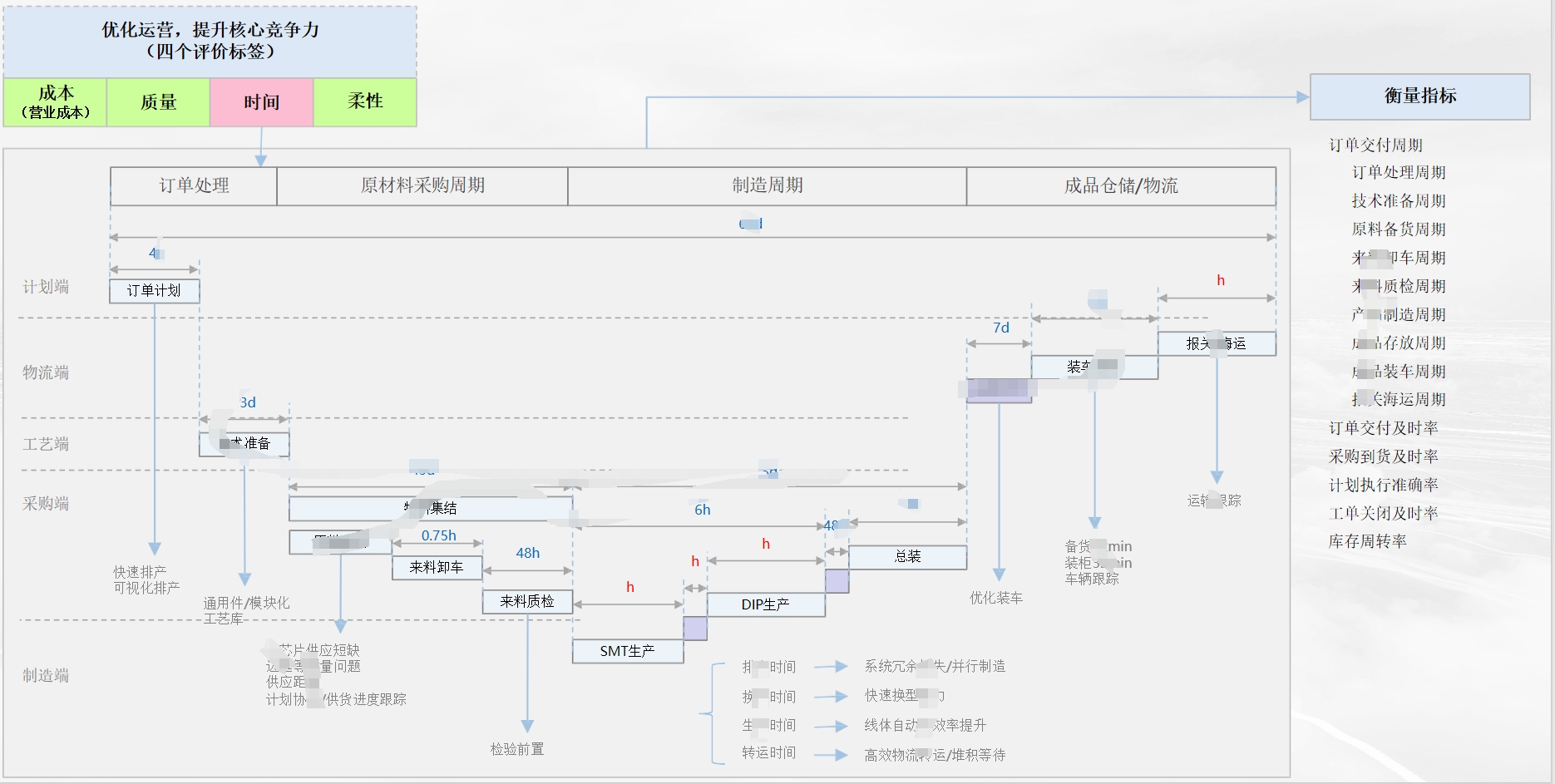1555x784 pixels.
Task: Click the 计划端 row label
Action: (46, 287)
